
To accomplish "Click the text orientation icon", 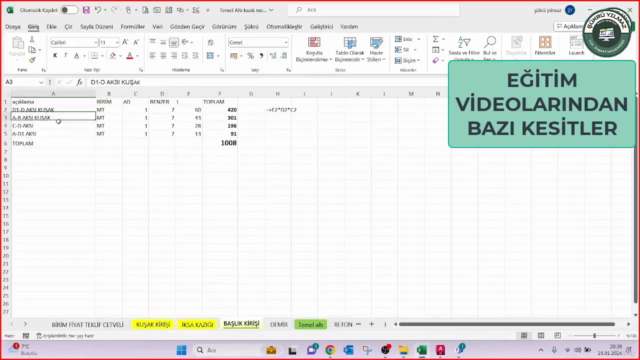I will point(185,42).
